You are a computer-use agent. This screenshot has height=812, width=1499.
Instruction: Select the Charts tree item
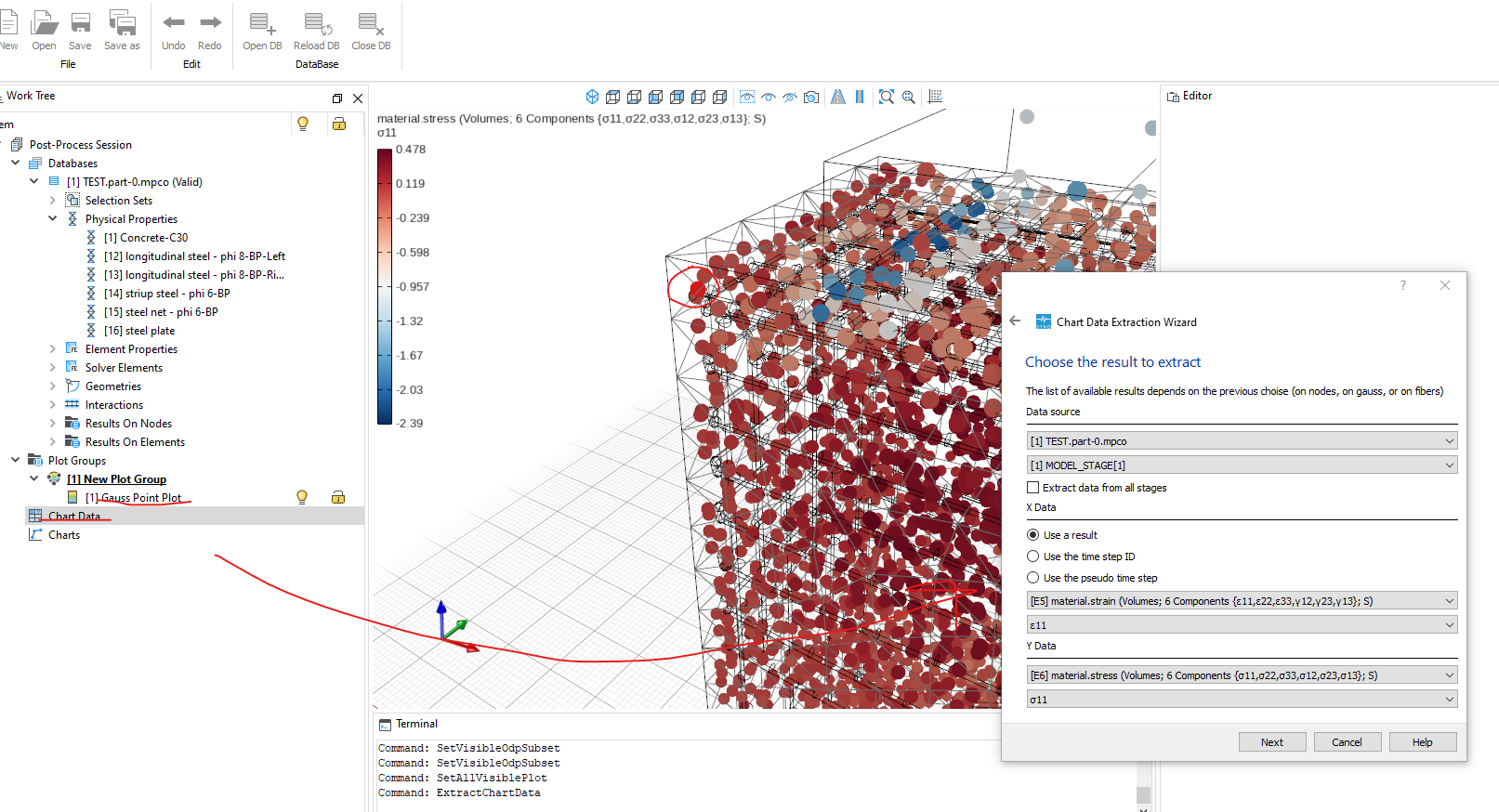click(64, 534)
